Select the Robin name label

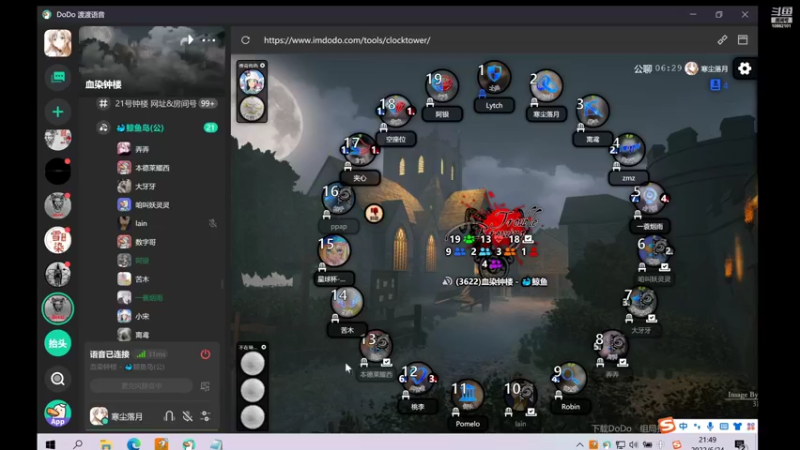[x=570, y=407]
